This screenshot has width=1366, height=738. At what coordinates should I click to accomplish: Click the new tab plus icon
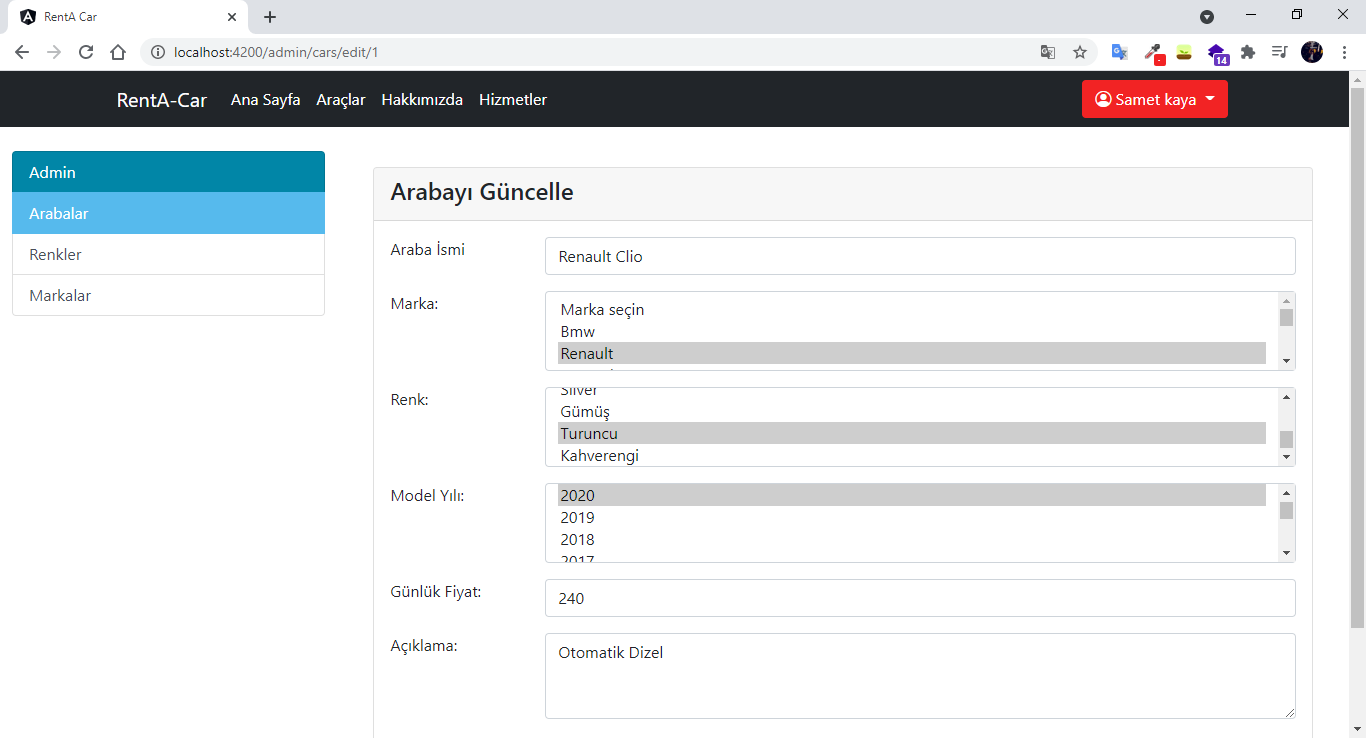pos(270,17)
